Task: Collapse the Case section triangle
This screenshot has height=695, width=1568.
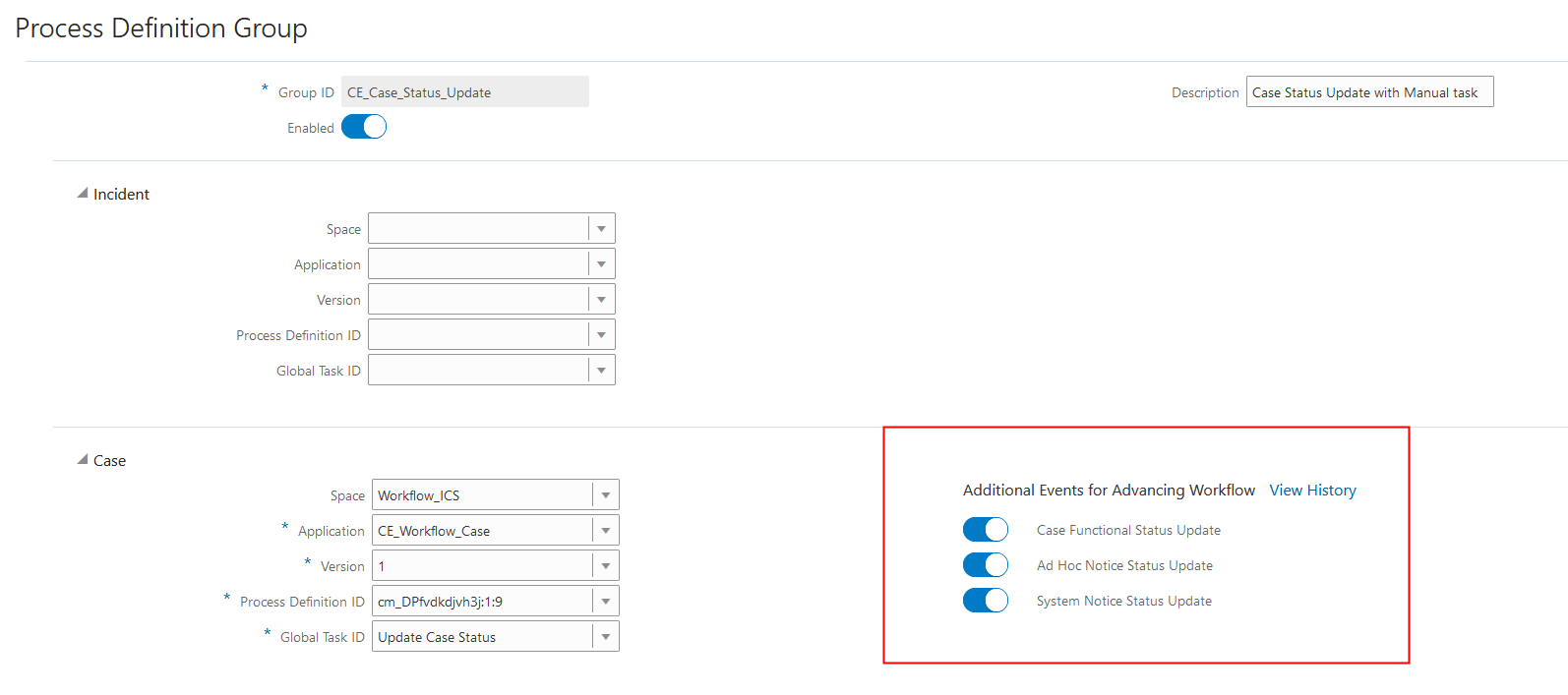Action: click(x=83, y=460)
